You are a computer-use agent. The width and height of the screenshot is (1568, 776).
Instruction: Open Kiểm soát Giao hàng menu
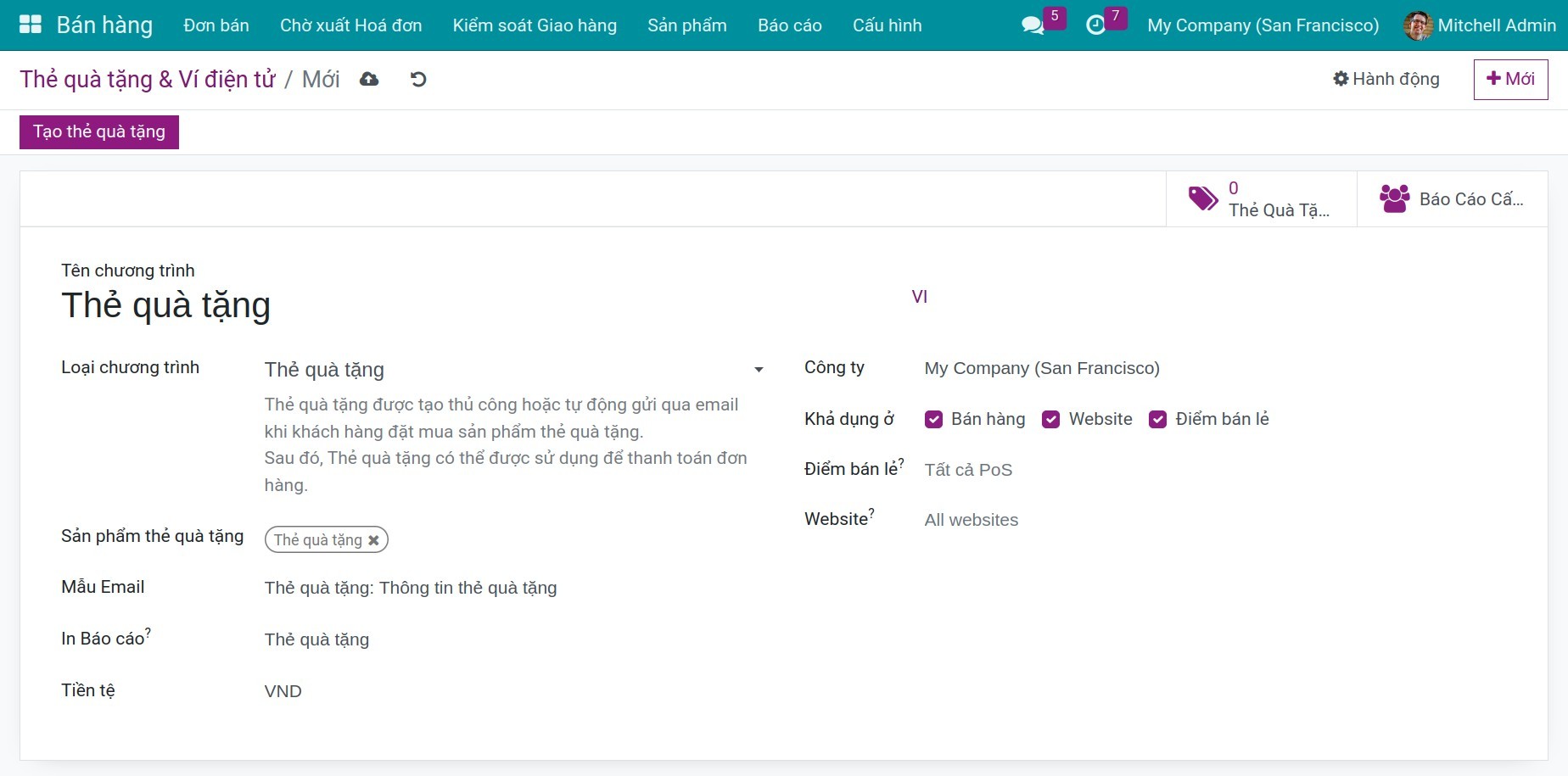point(535,25)
